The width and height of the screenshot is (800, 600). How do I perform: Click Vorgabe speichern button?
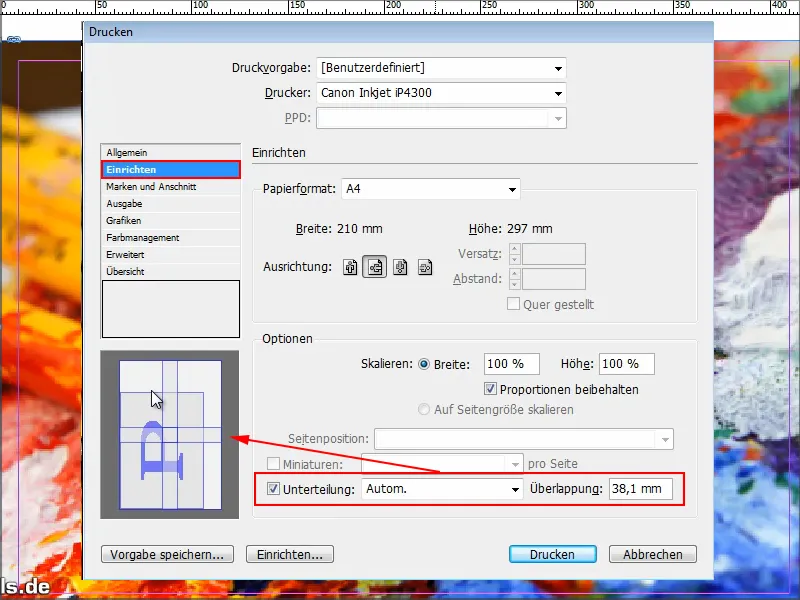click(167, 554)
